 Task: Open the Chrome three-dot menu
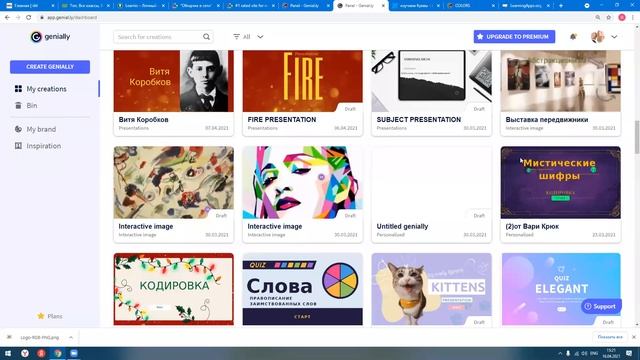pos(633,18)
